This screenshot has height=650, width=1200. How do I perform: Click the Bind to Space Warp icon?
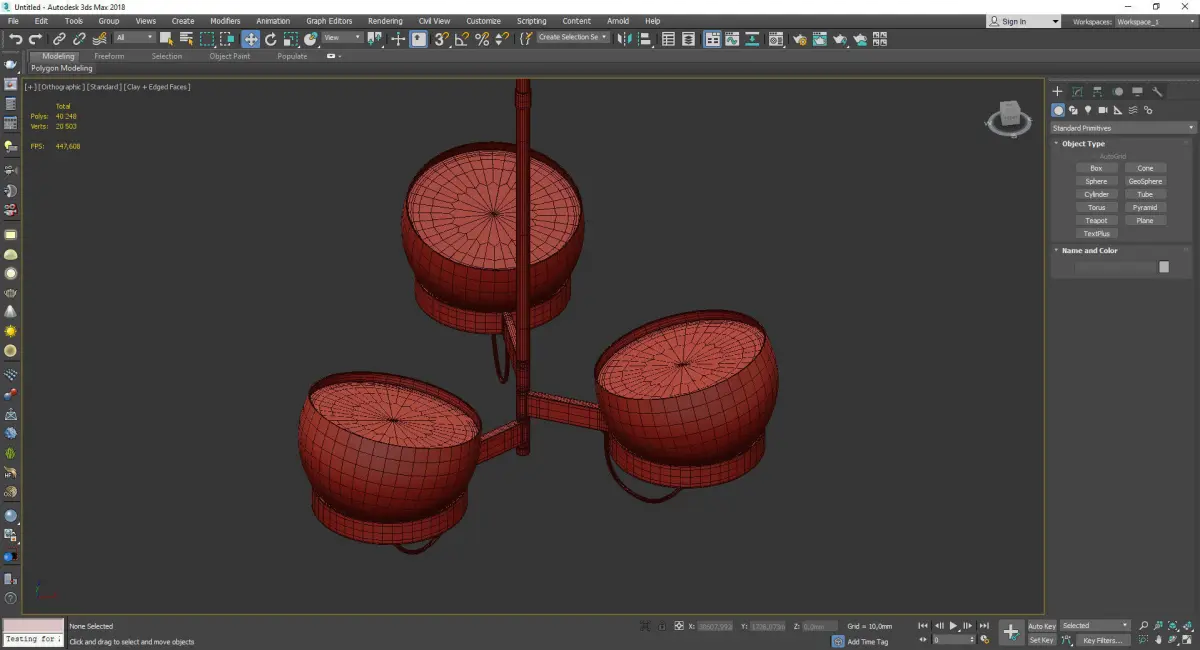coord(99,39)
